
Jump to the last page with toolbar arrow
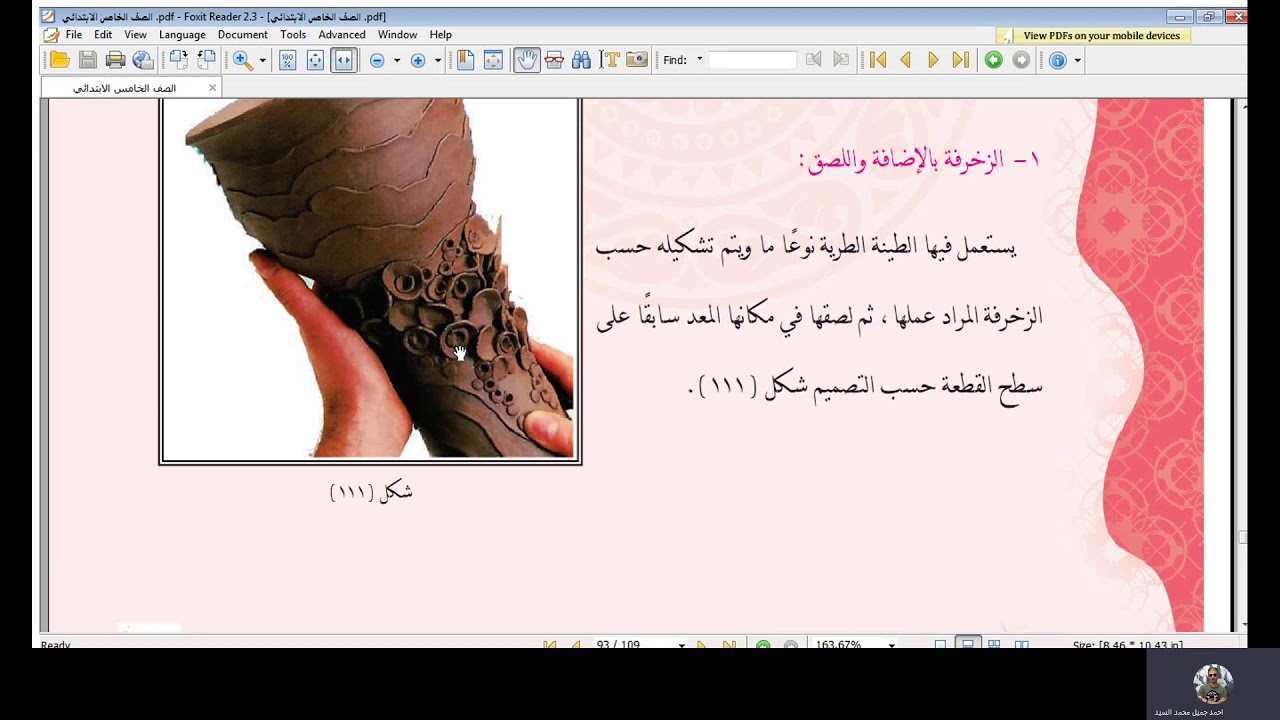pos(959,60)
